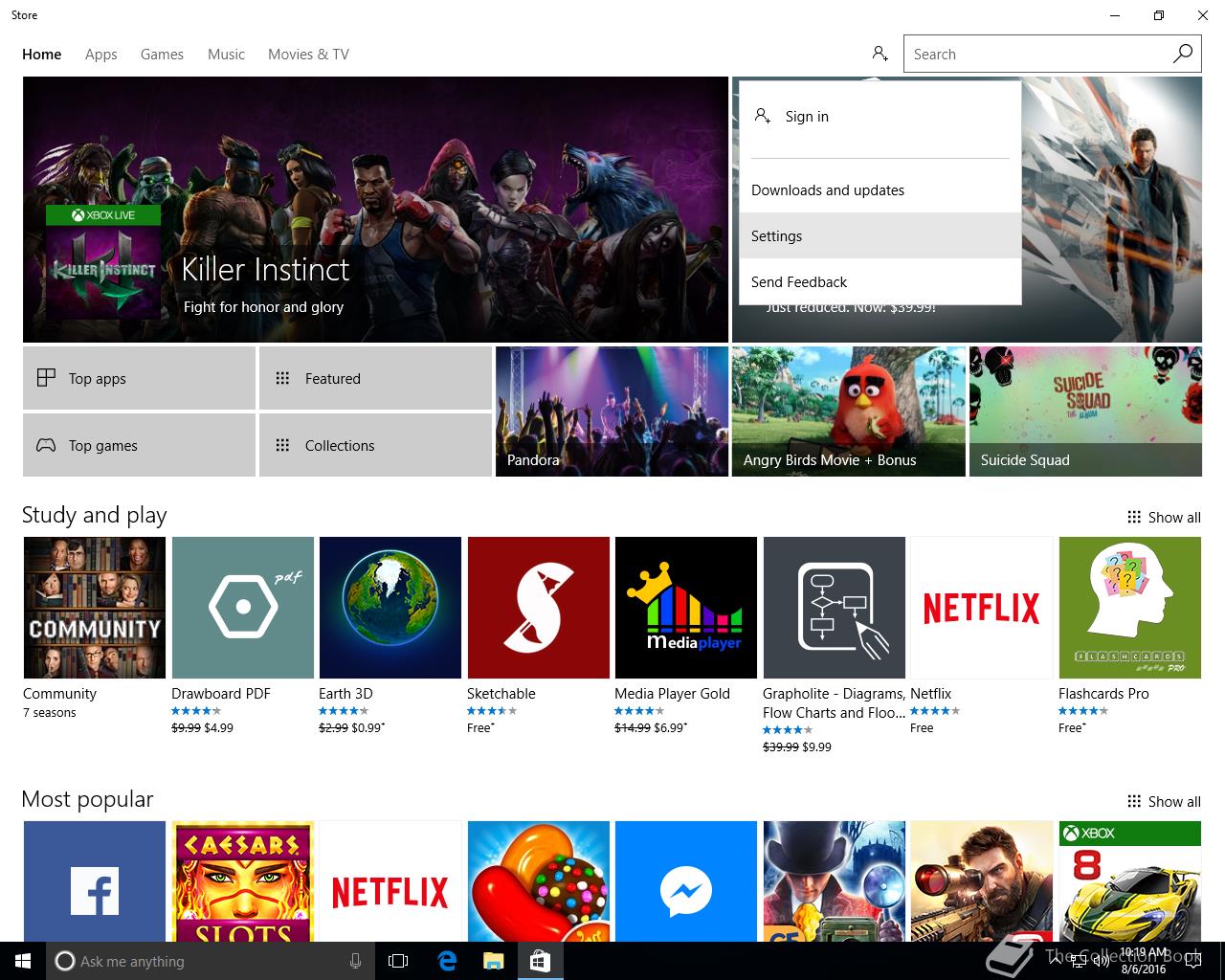
Task: Open the Caesars Slots app tile
Action: pyautogui.click(x=243, y=880)
